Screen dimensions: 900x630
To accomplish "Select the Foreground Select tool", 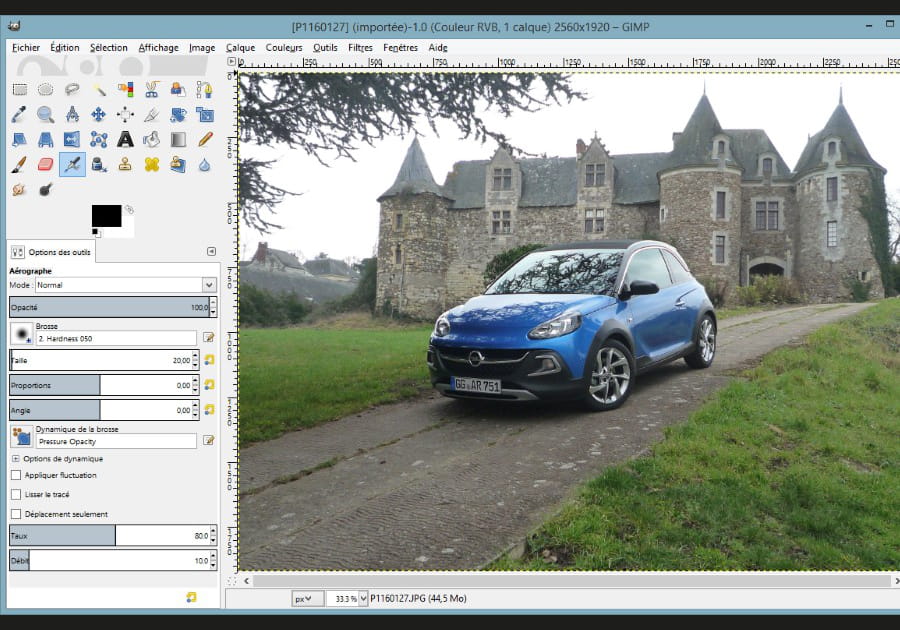I will click(178, 90).
